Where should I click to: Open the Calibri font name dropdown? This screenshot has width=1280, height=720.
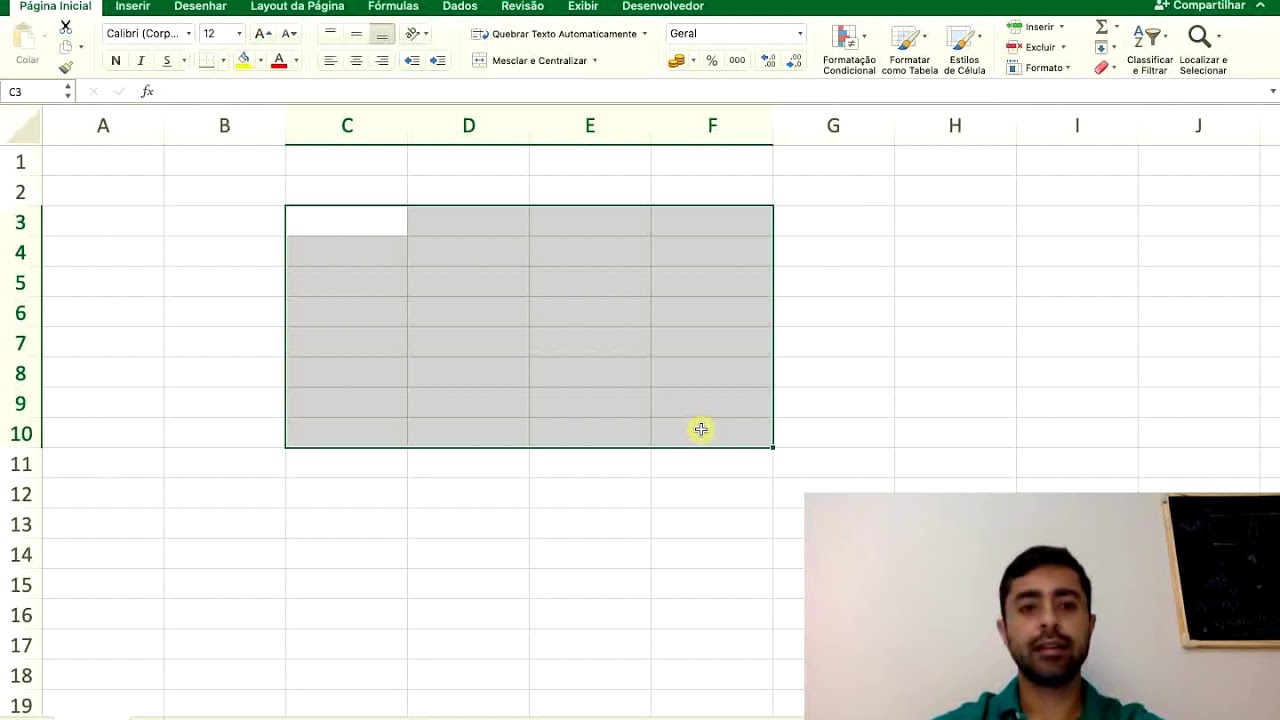(x=188, y=34)
